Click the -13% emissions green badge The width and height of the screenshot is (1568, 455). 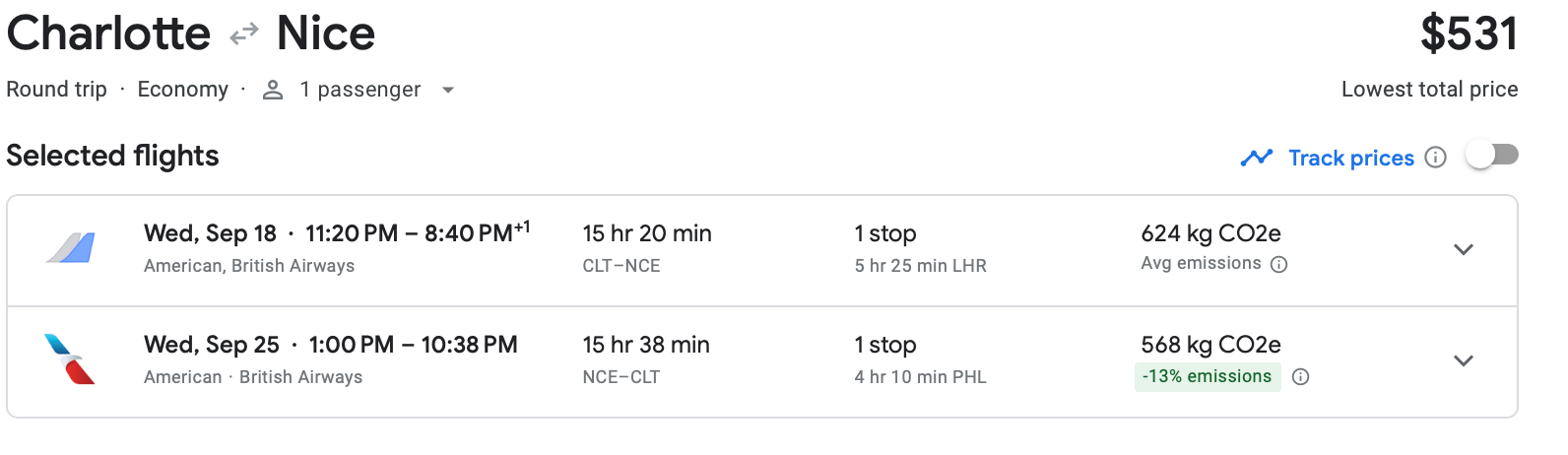(x=1207, y=377)
